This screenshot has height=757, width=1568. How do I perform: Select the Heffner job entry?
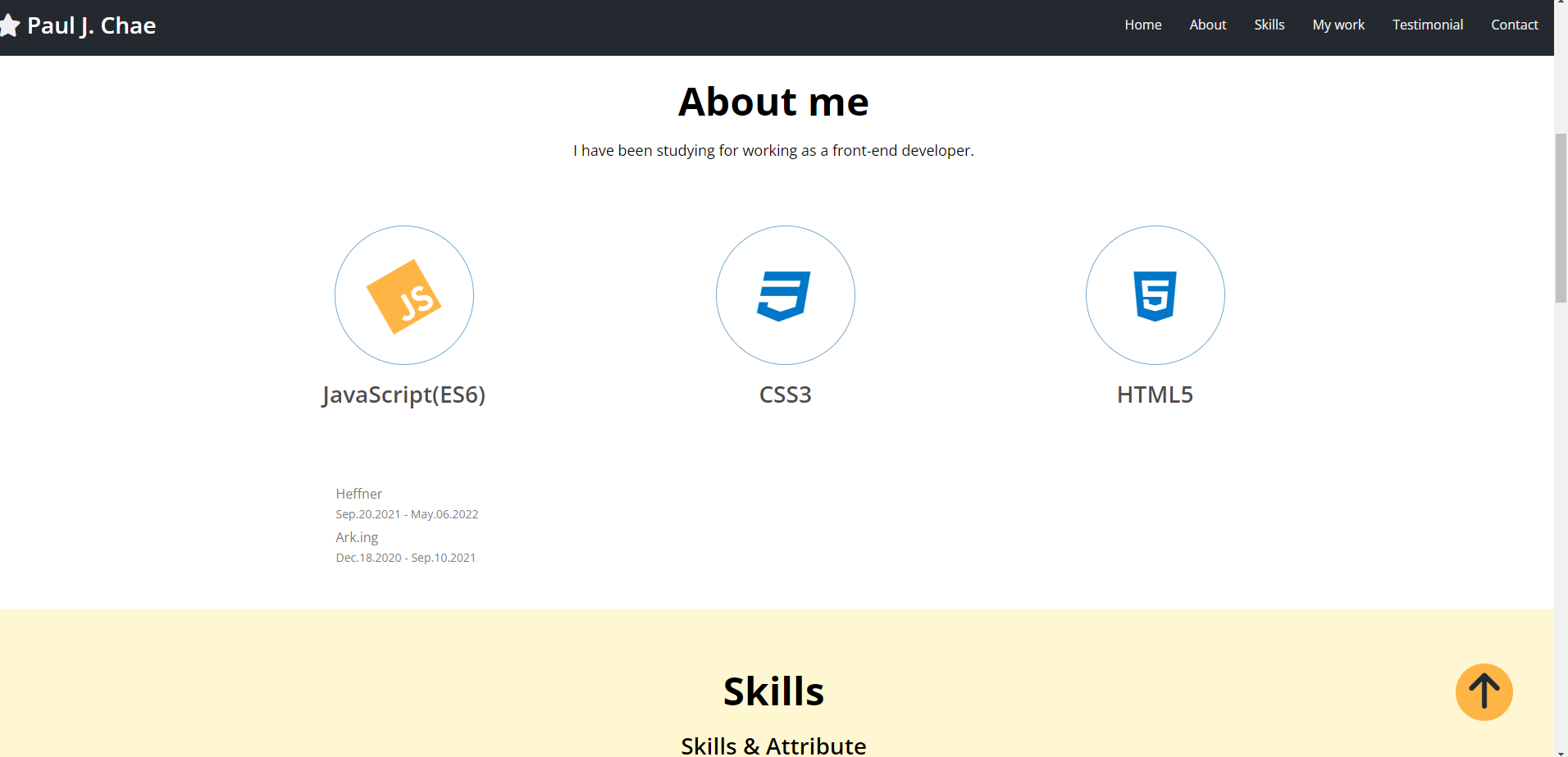tap(358, 494)
